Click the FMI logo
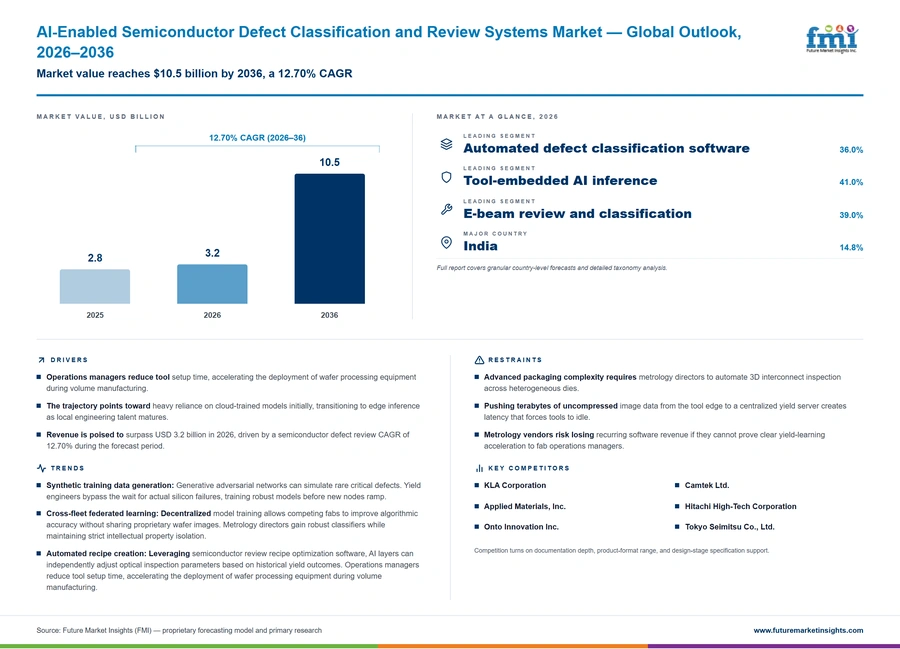Screen dimensions: 900x649 pos(832,39)
